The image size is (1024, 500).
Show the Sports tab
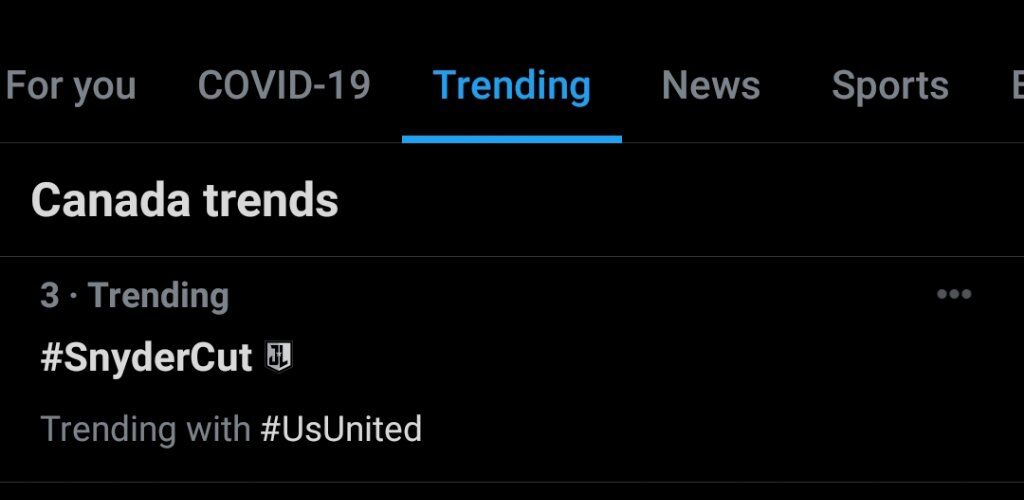point(889,86)
